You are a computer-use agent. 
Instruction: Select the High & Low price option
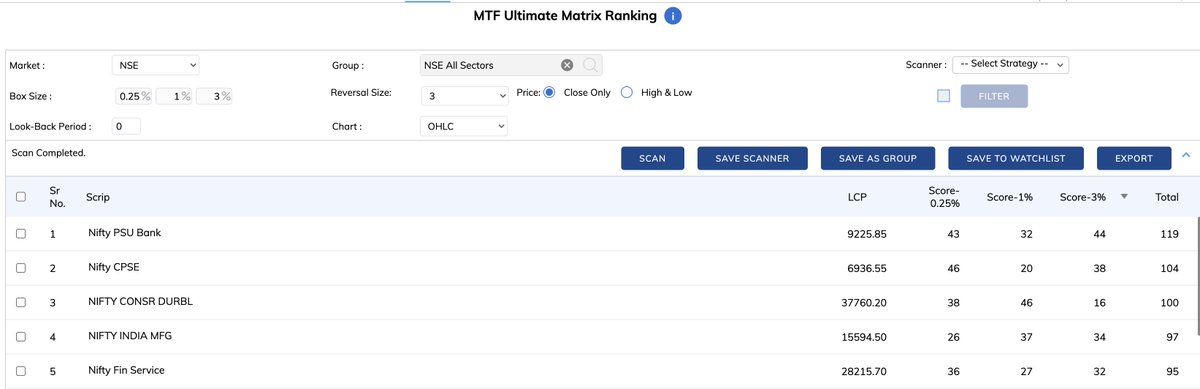pos(627,92)
